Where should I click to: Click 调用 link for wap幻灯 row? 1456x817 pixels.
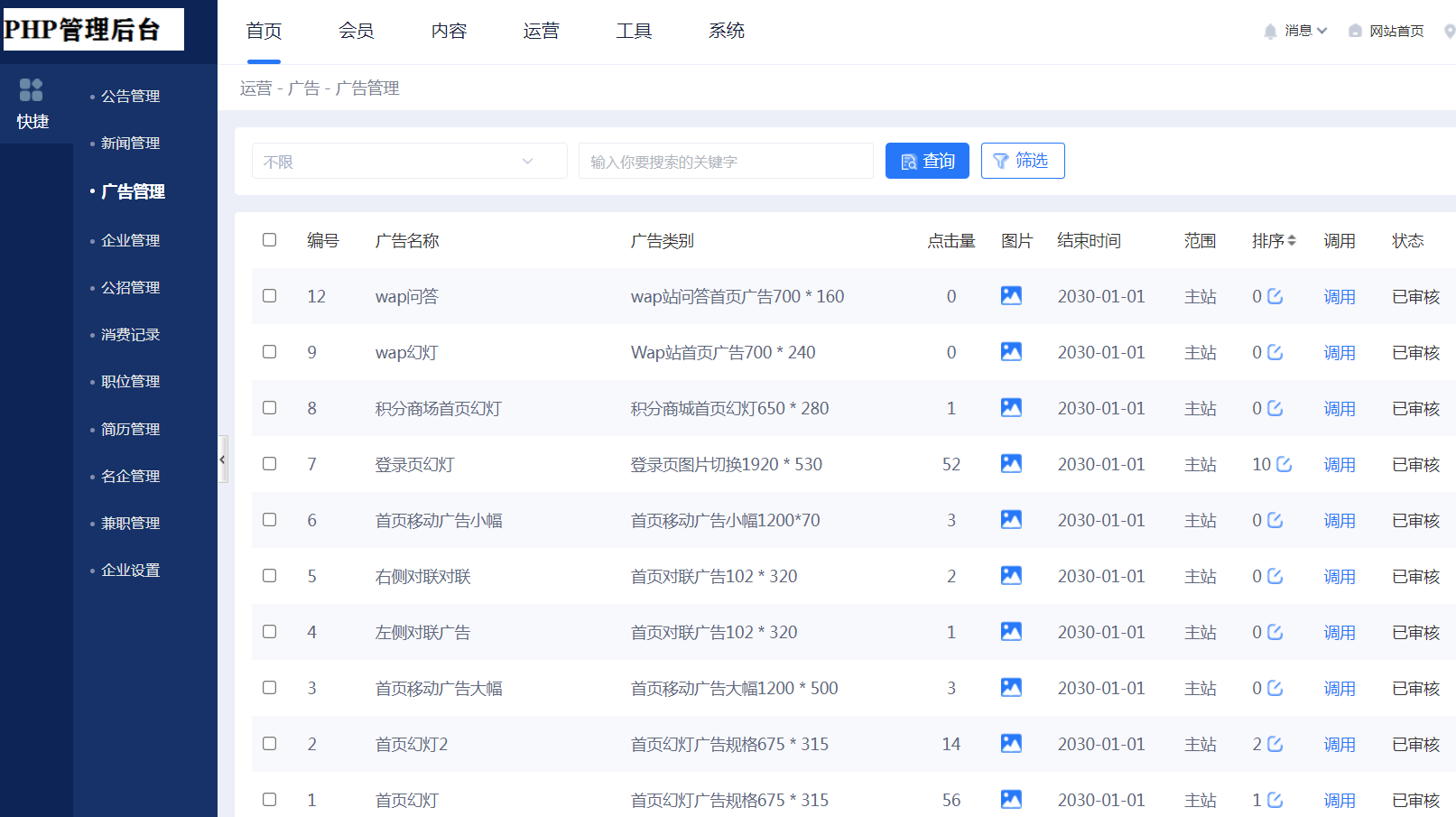click(1340, 352)
